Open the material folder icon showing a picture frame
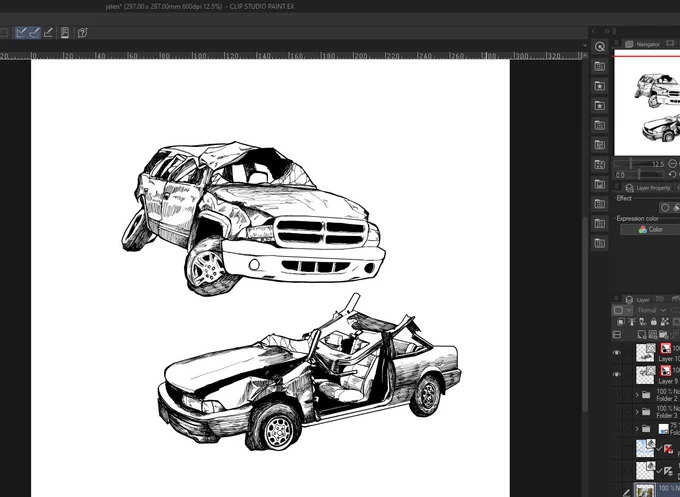The width and height of the screenshot is (680, 497). coord(600,184)
